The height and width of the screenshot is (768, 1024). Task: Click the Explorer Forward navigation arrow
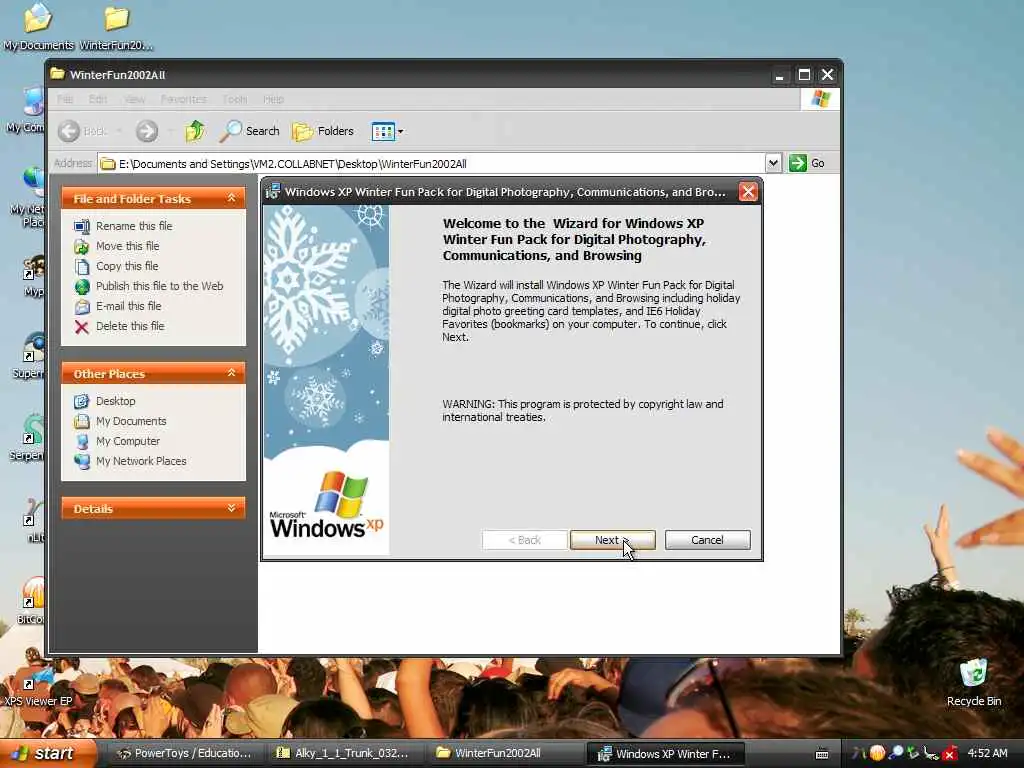[147, 131]
